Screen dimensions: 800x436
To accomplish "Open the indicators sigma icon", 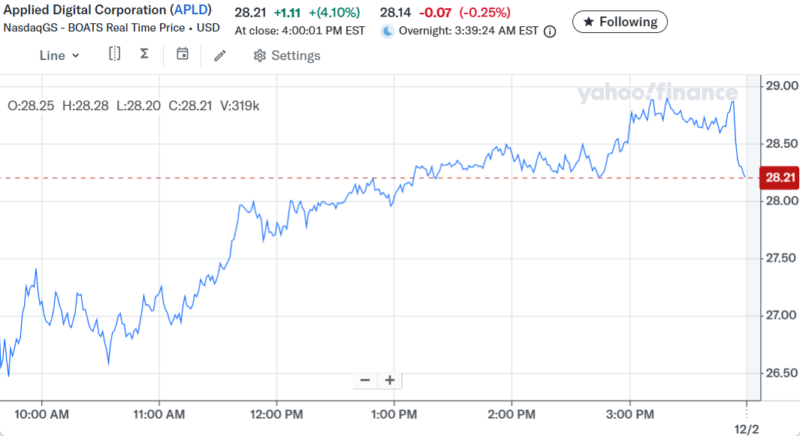I will (x=144, y=55).
